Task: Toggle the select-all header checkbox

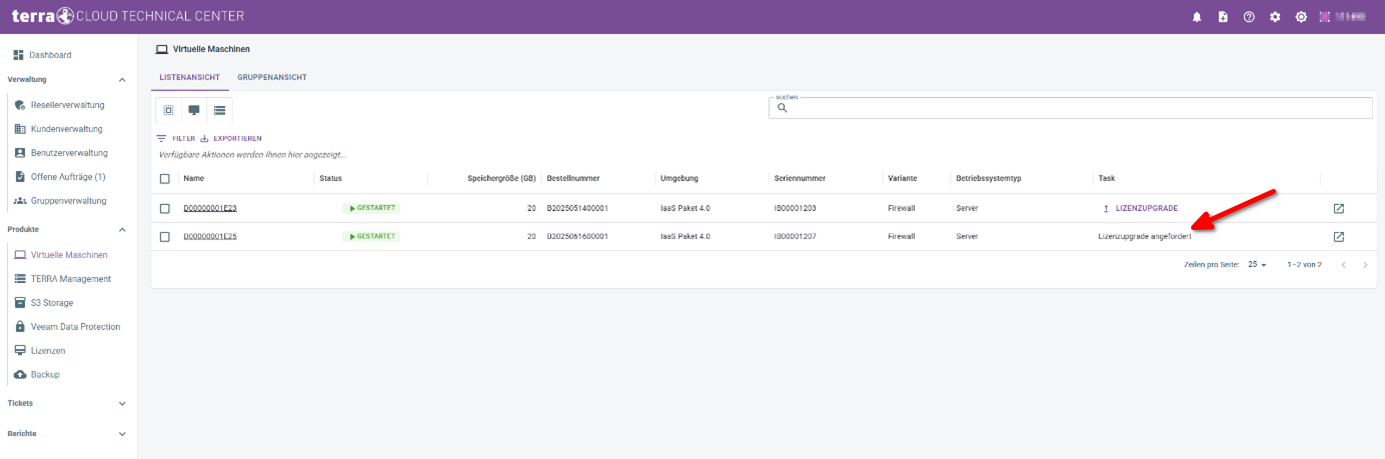Action: point(165,179)
